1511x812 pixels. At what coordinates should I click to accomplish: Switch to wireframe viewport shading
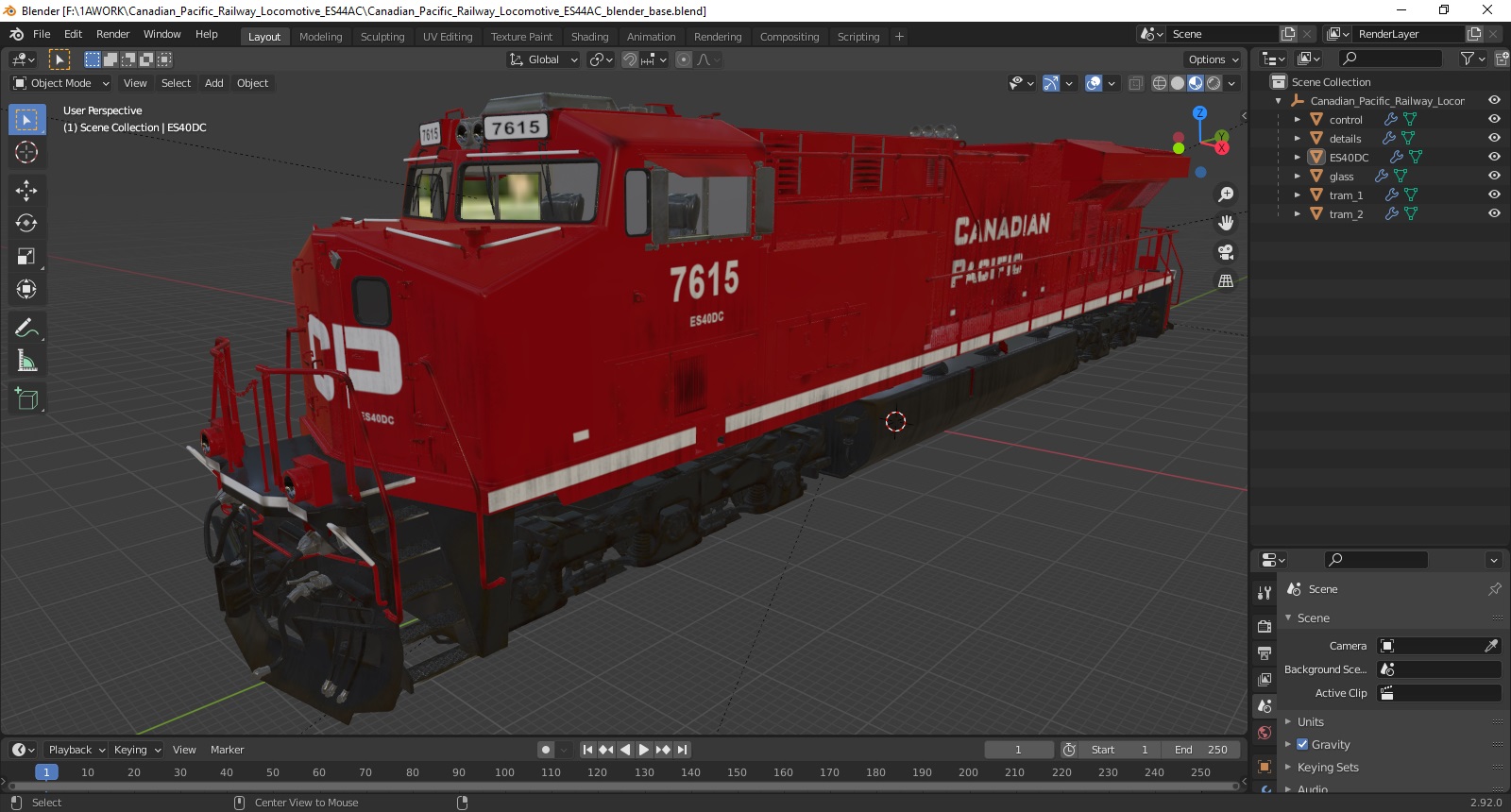pos(1160,83)
